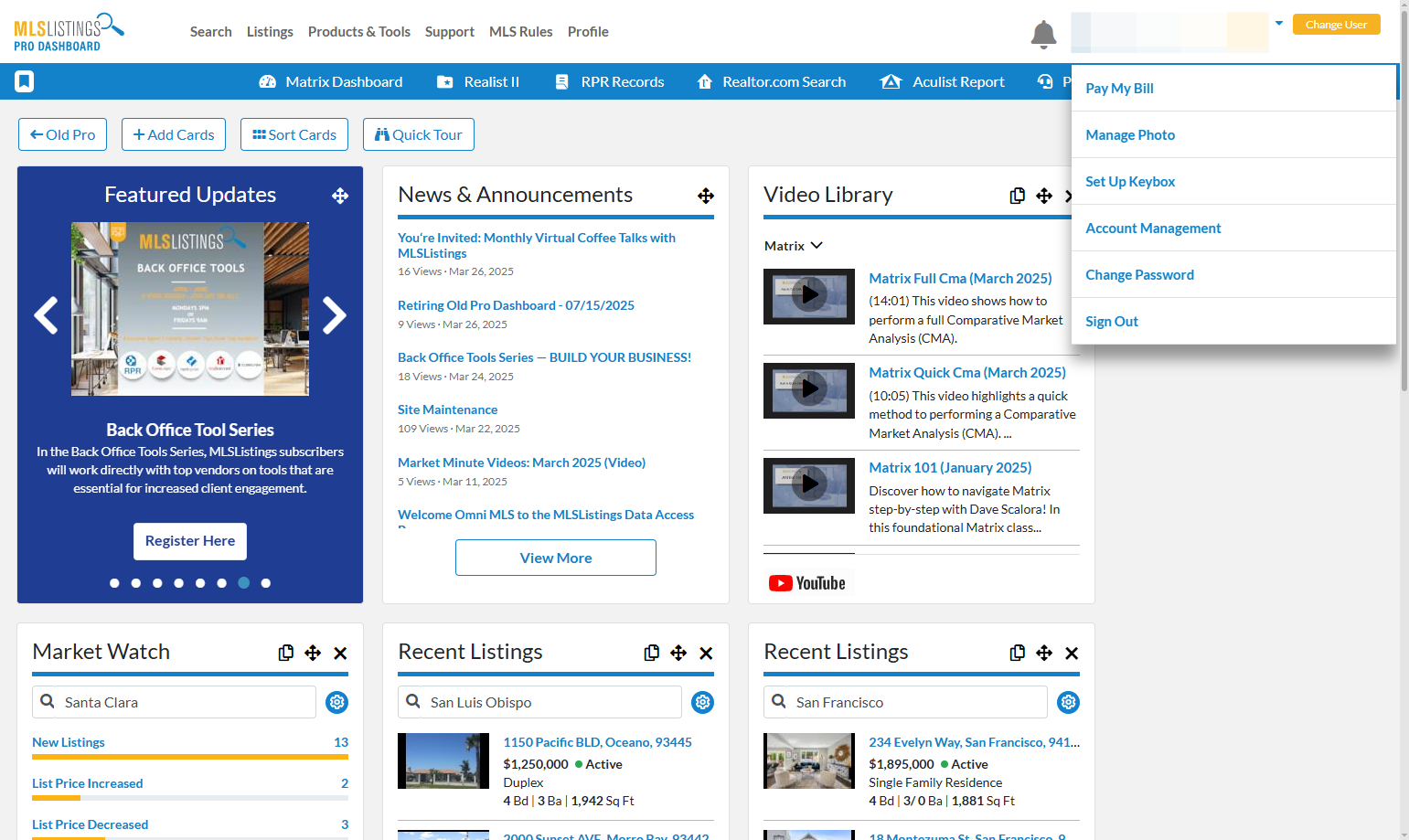Screen dimensions: 1409x840
Task: Click the bookmark icon in blue bar
Action: coord(25,81)
